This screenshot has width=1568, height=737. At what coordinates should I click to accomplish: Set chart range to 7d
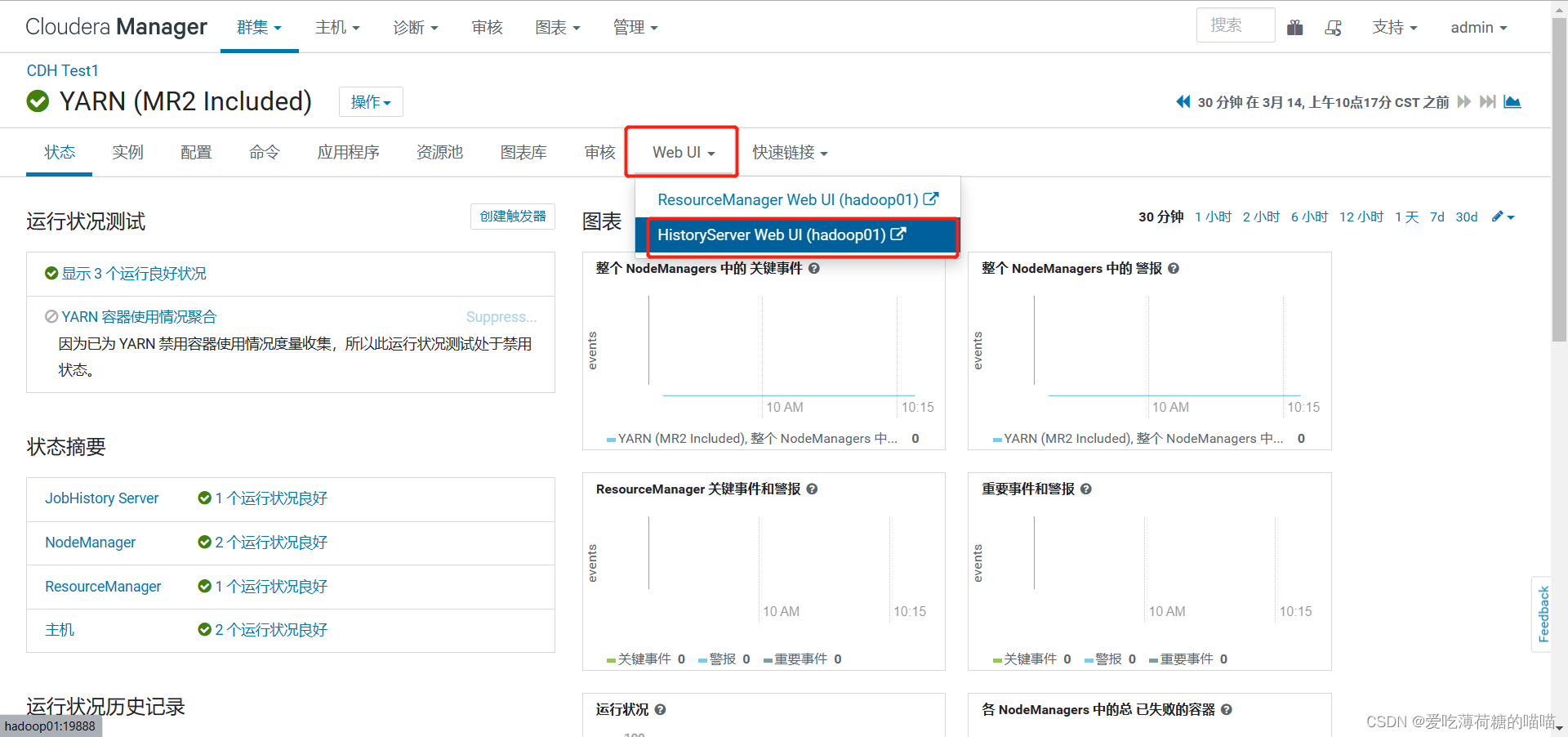(1437, 217)
